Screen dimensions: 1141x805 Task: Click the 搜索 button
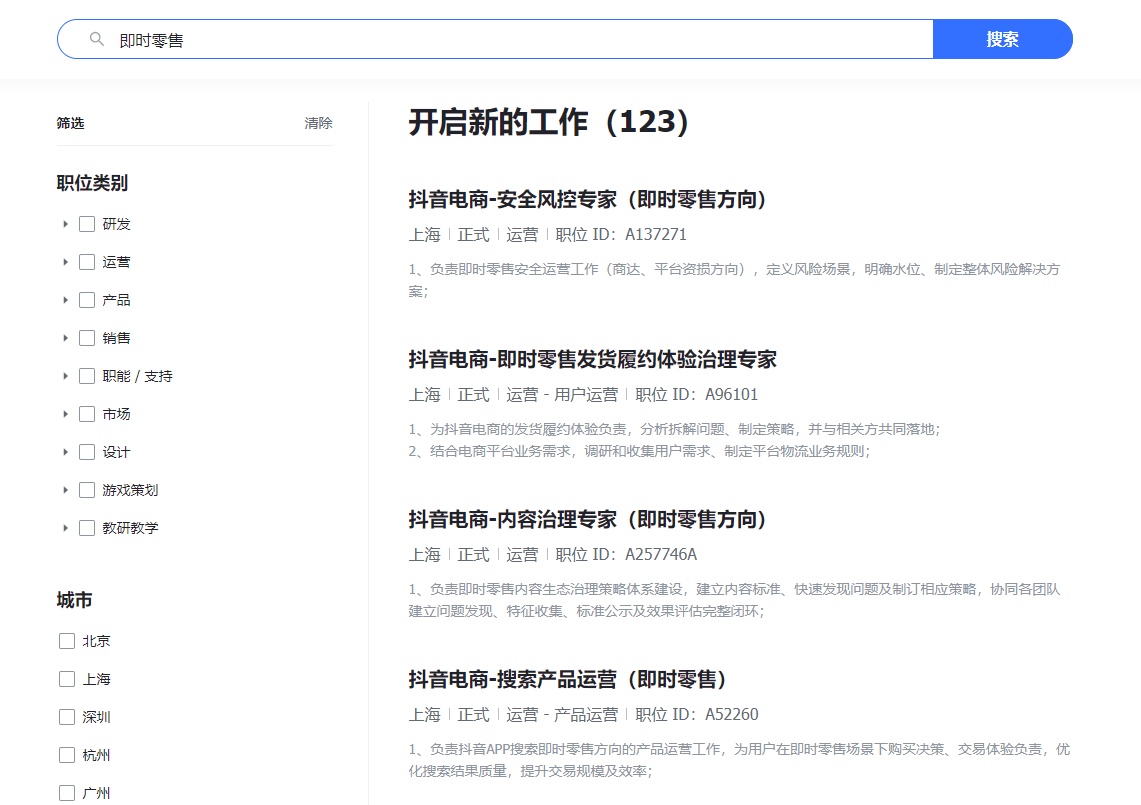(x=1002, y=39)
